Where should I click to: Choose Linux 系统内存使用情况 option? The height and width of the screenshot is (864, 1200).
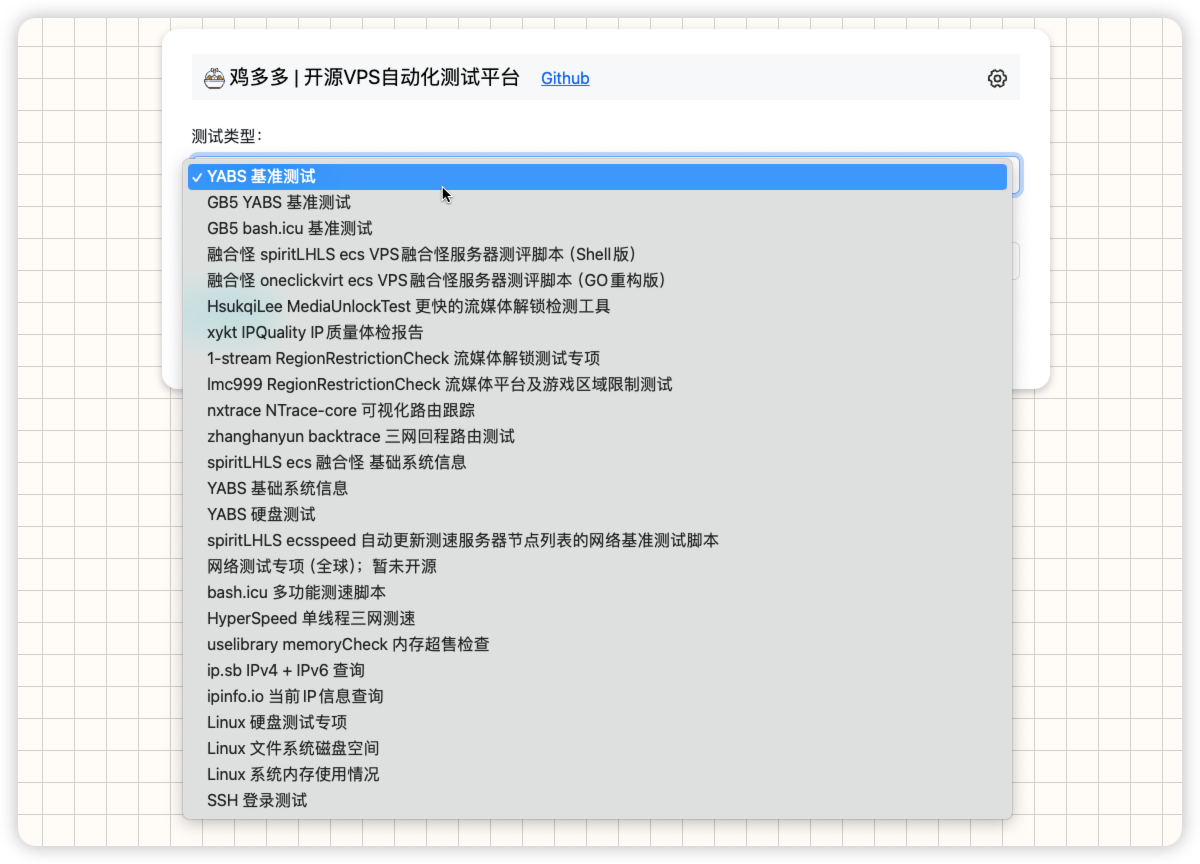293,774
